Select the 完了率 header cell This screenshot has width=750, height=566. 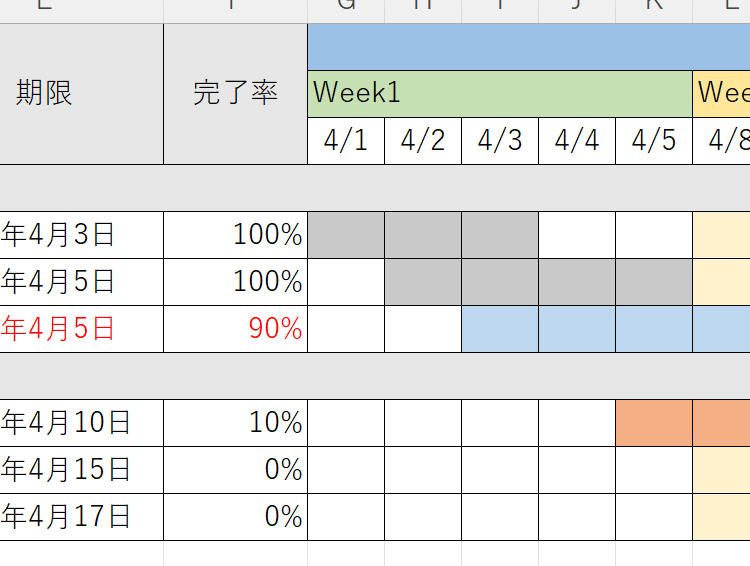pyautogui.click(x=235, y=94)
